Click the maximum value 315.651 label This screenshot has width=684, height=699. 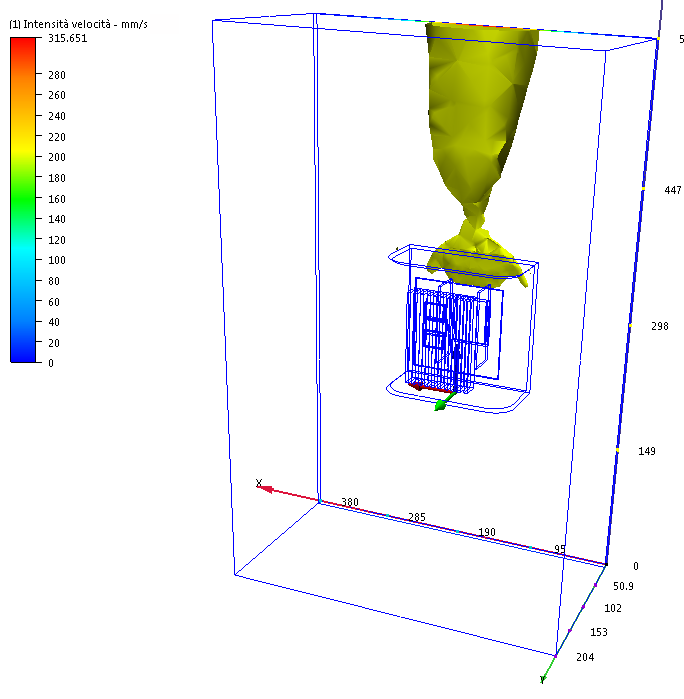(68, 38)
